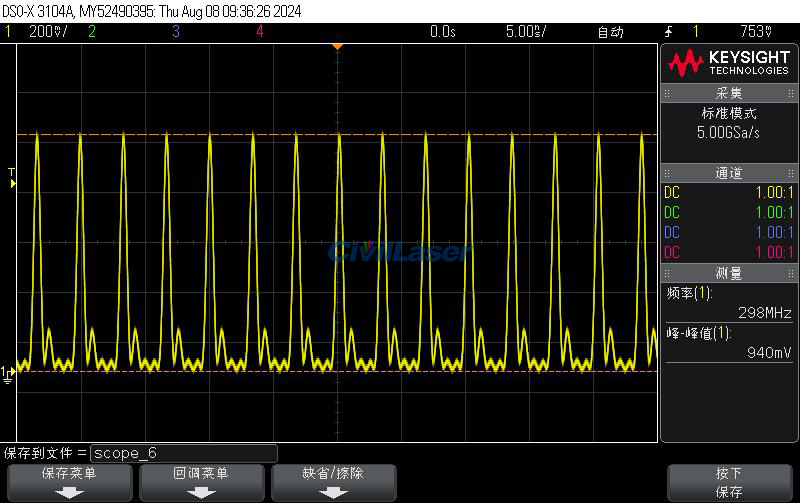Viewport: 800px width, 503px height.
Task: Open the 采集 panel header
Action: click(x=729, y=93)
